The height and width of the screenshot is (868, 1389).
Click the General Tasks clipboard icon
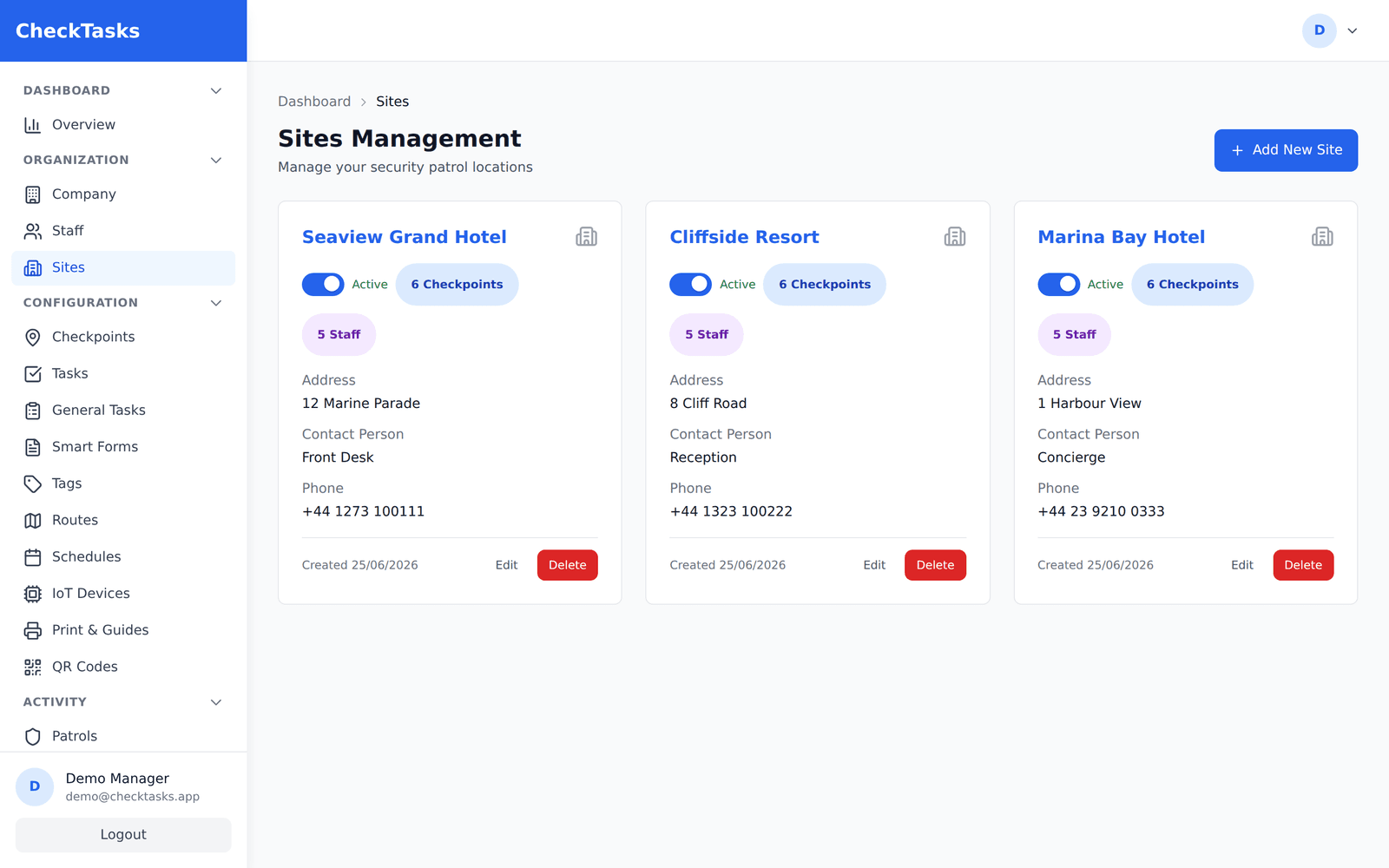pyautogui.click(x=33, y=411)
